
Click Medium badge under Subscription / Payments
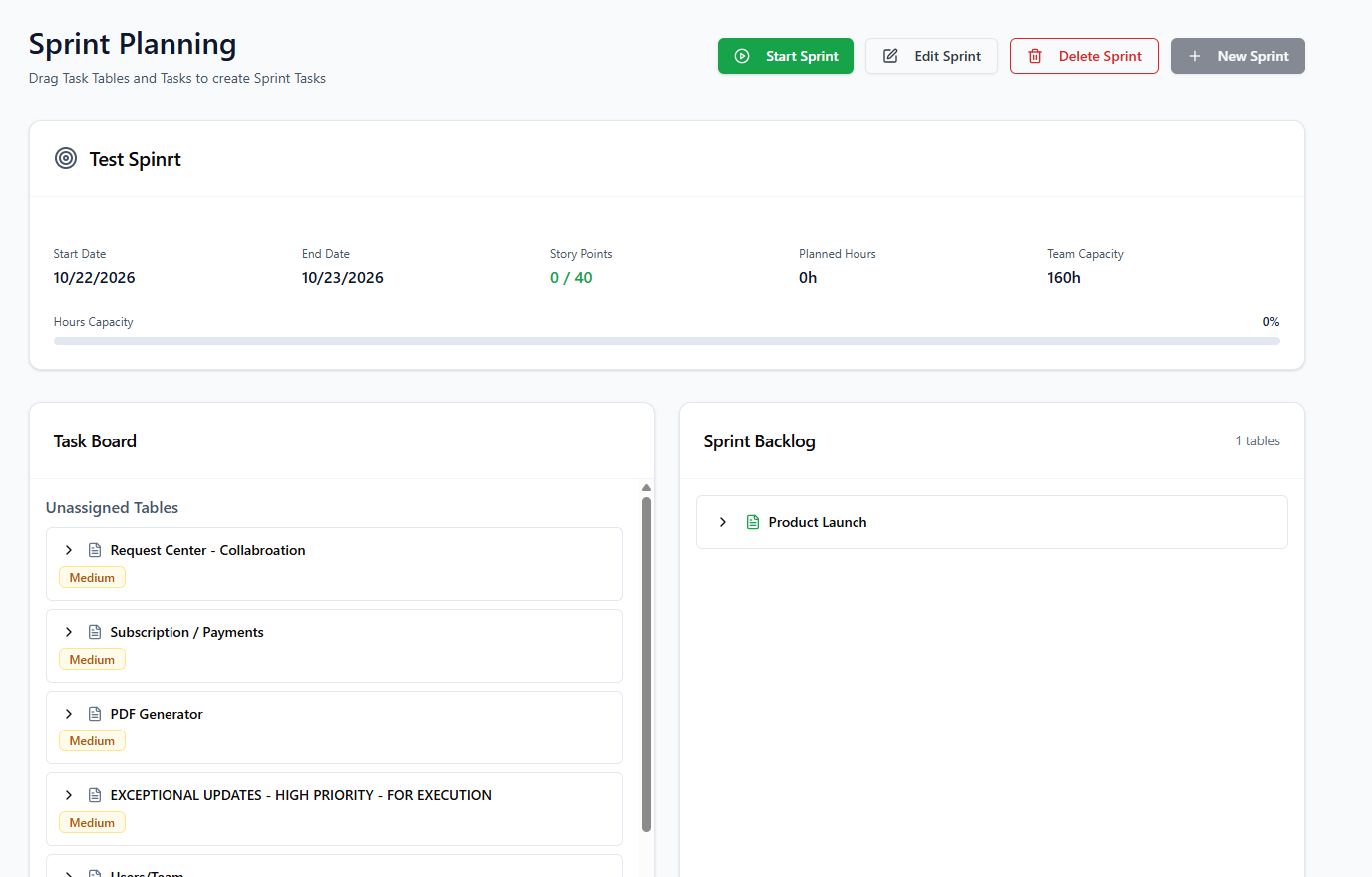click(x=92, y=660)
